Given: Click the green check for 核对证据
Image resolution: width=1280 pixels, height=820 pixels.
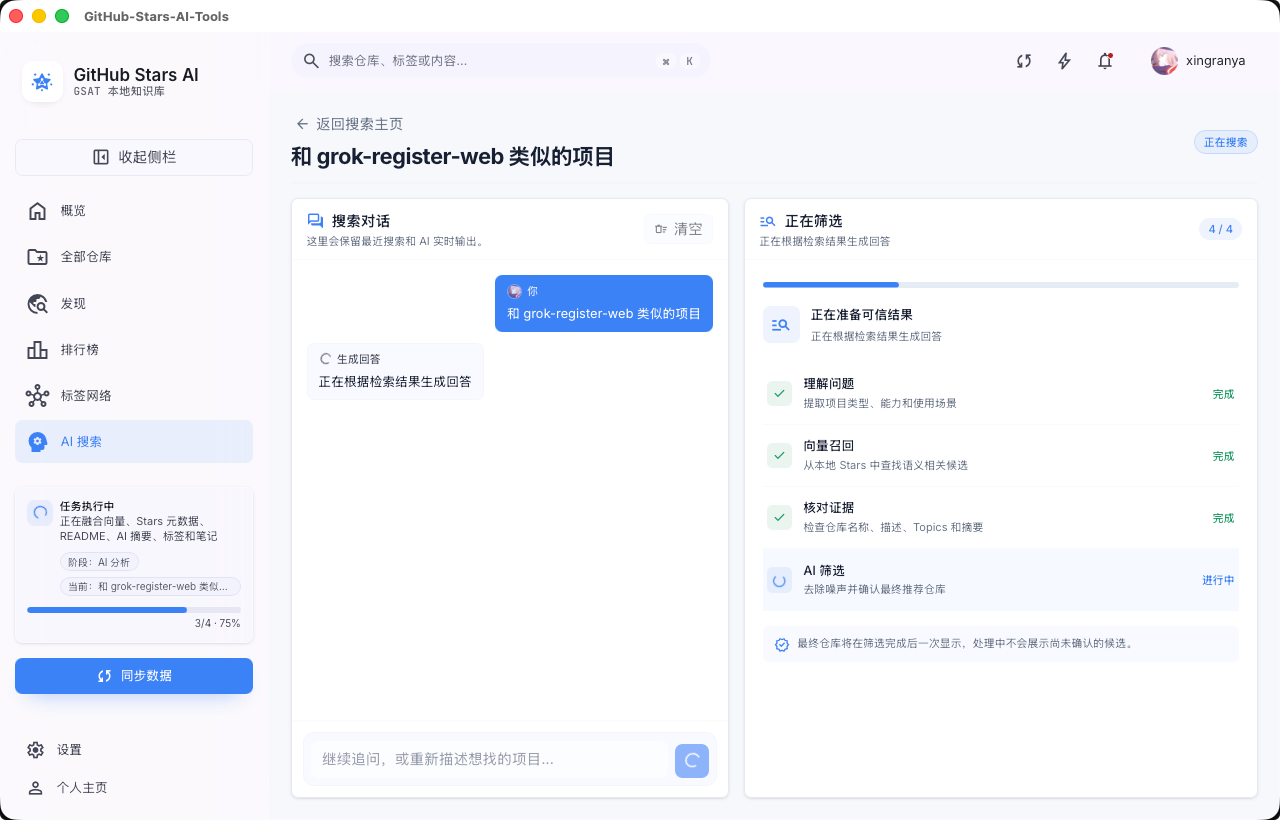Looking at the screenshot, I should coord(780,517).
